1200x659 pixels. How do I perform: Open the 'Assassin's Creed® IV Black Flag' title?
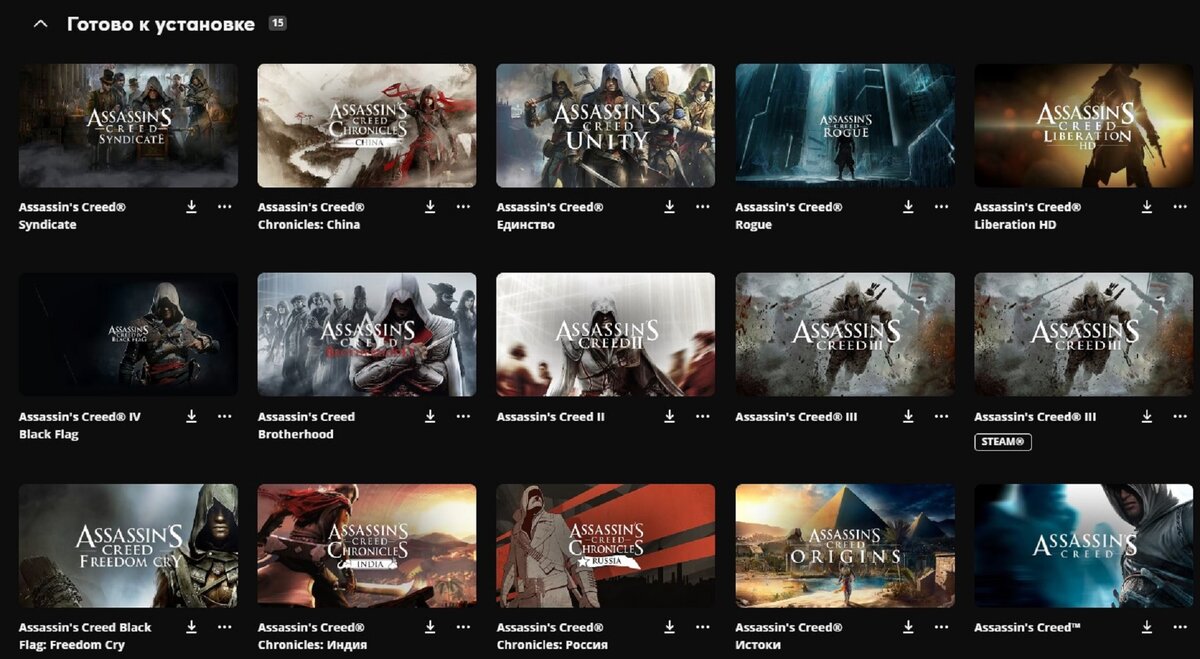tap(80, 426)
